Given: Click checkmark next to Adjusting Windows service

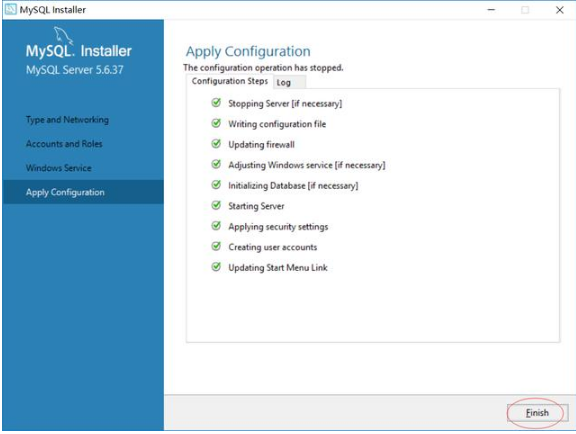Looking at the screenshot, I should (216, 164).
